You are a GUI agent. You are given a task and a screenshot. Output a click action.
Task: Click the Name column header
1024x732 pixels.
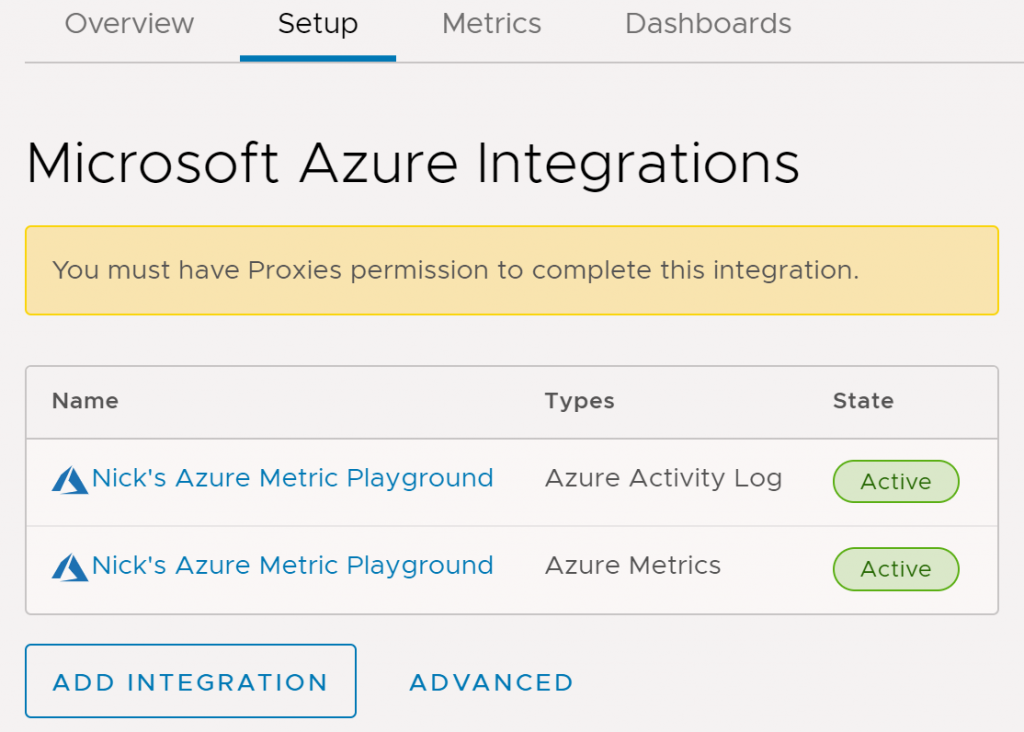tap(86, 400)
